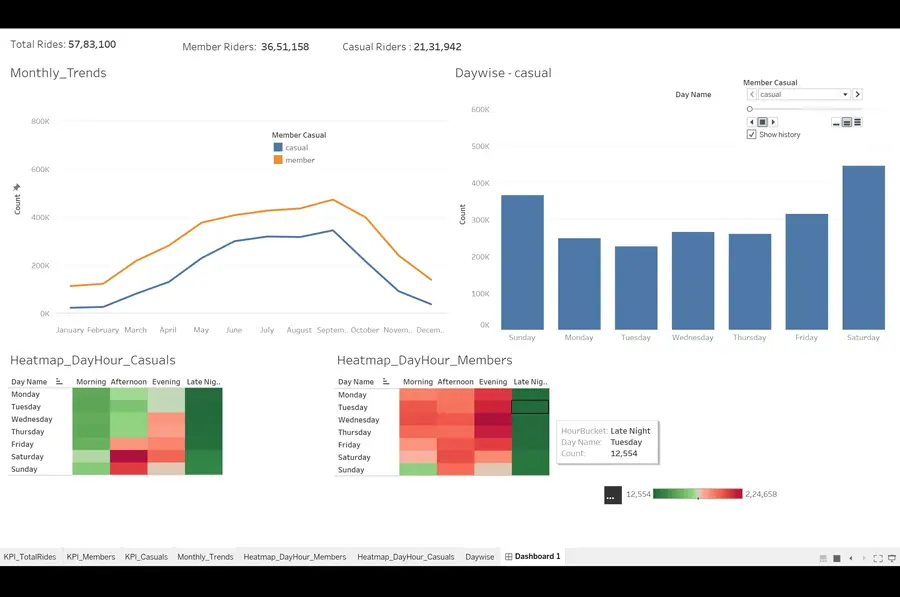900x597 pixels.
Task: Switch to Heatmap_DayHour_Casuals tab
Action: 406,557
